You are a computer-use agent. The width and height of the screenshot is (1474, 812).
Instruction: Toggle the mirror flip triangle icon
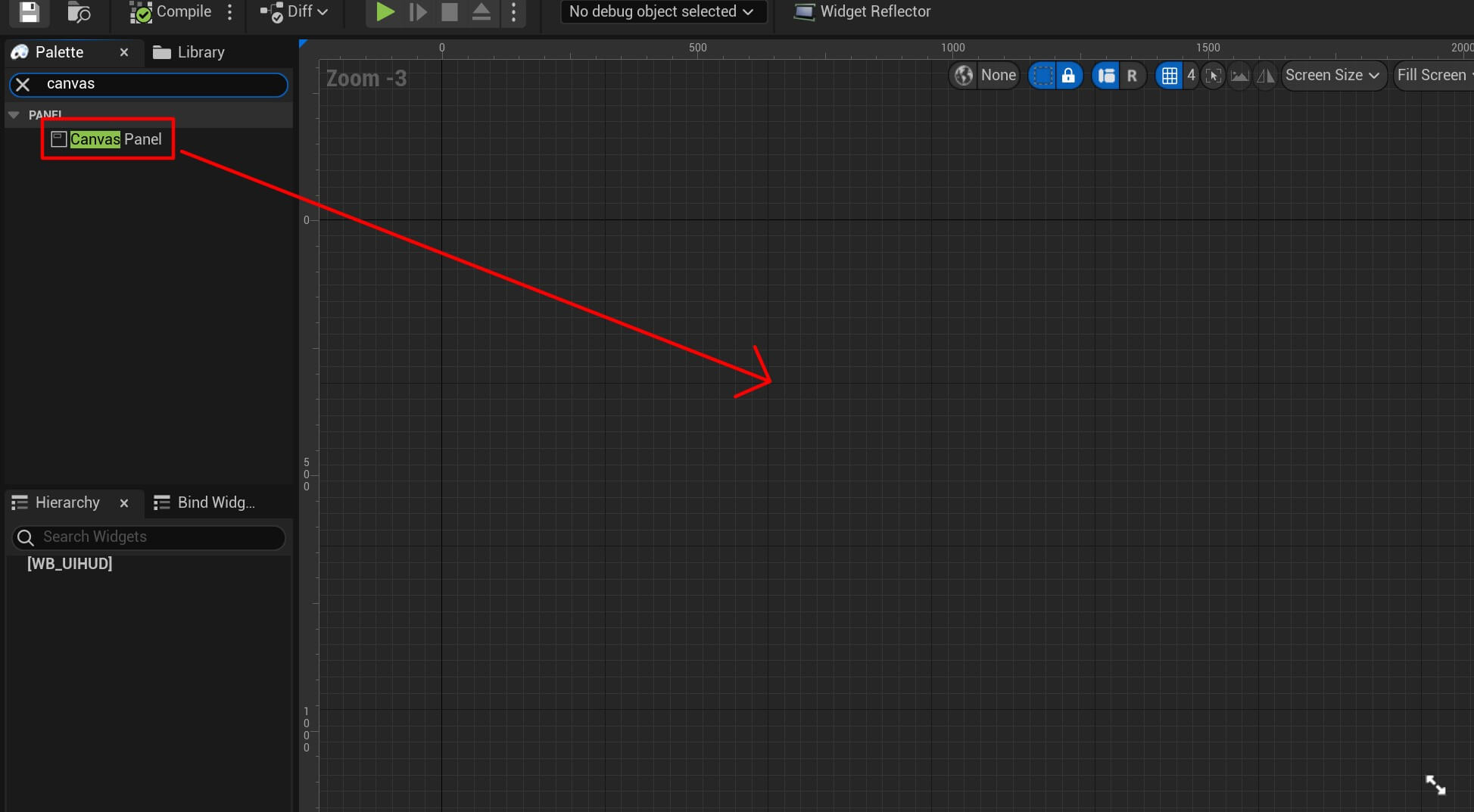click(1265, 75)
